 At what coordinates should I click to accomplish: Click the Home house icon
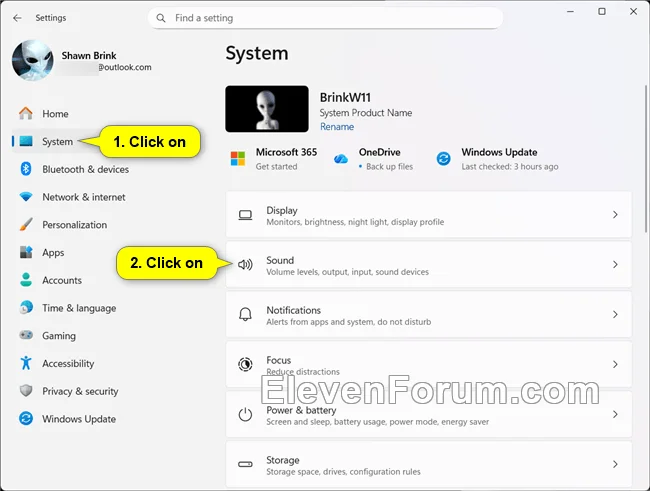pyautogui.click(x=26, y=114)
